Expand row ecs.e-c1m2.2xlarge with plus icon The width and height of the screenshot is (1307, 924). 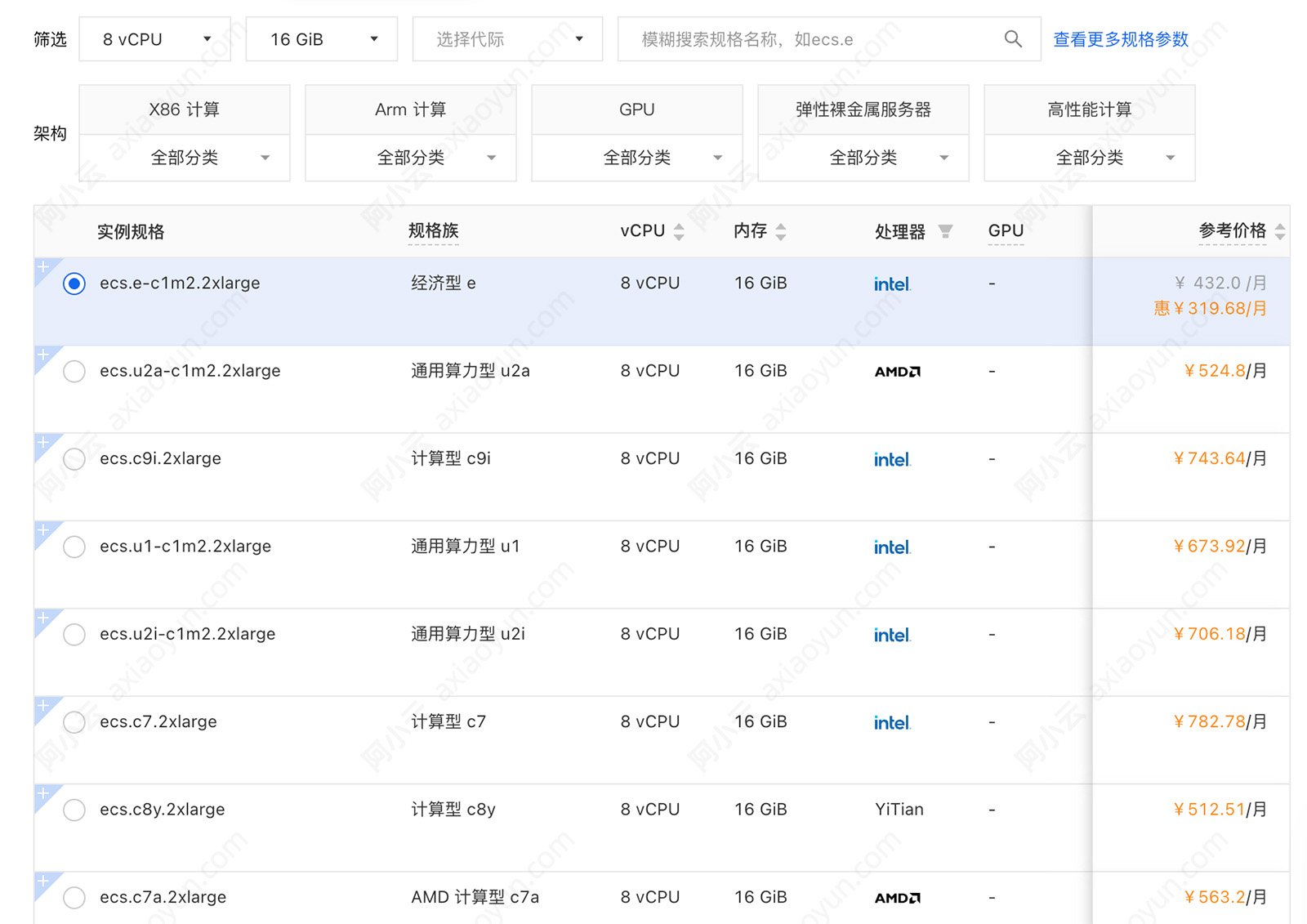pyautogui.click(x=43, y=267)
